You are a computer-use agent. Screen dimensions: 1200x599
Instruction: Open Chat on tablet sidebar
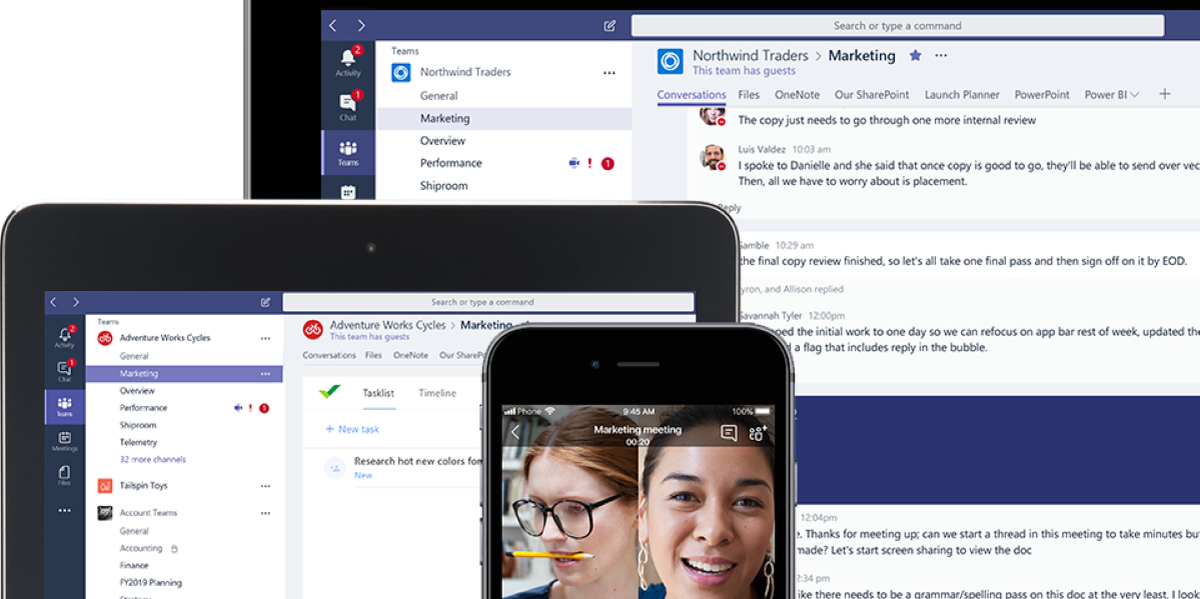point(65,371)
